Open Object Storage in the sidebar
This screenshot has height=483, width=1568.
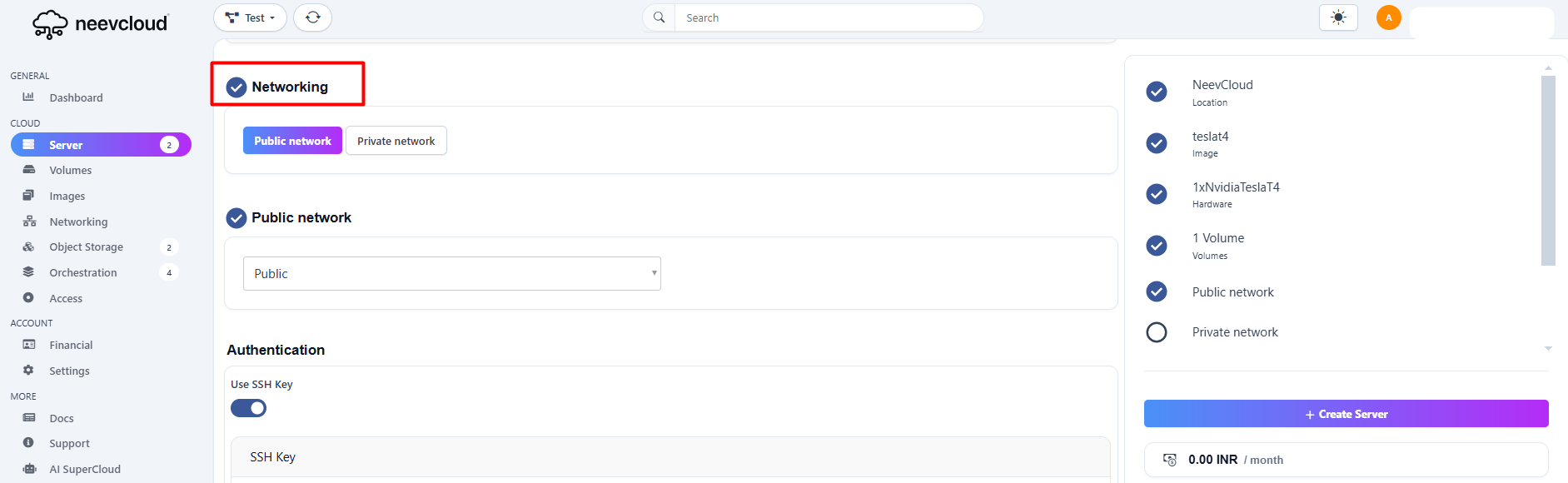coord(86,247)
